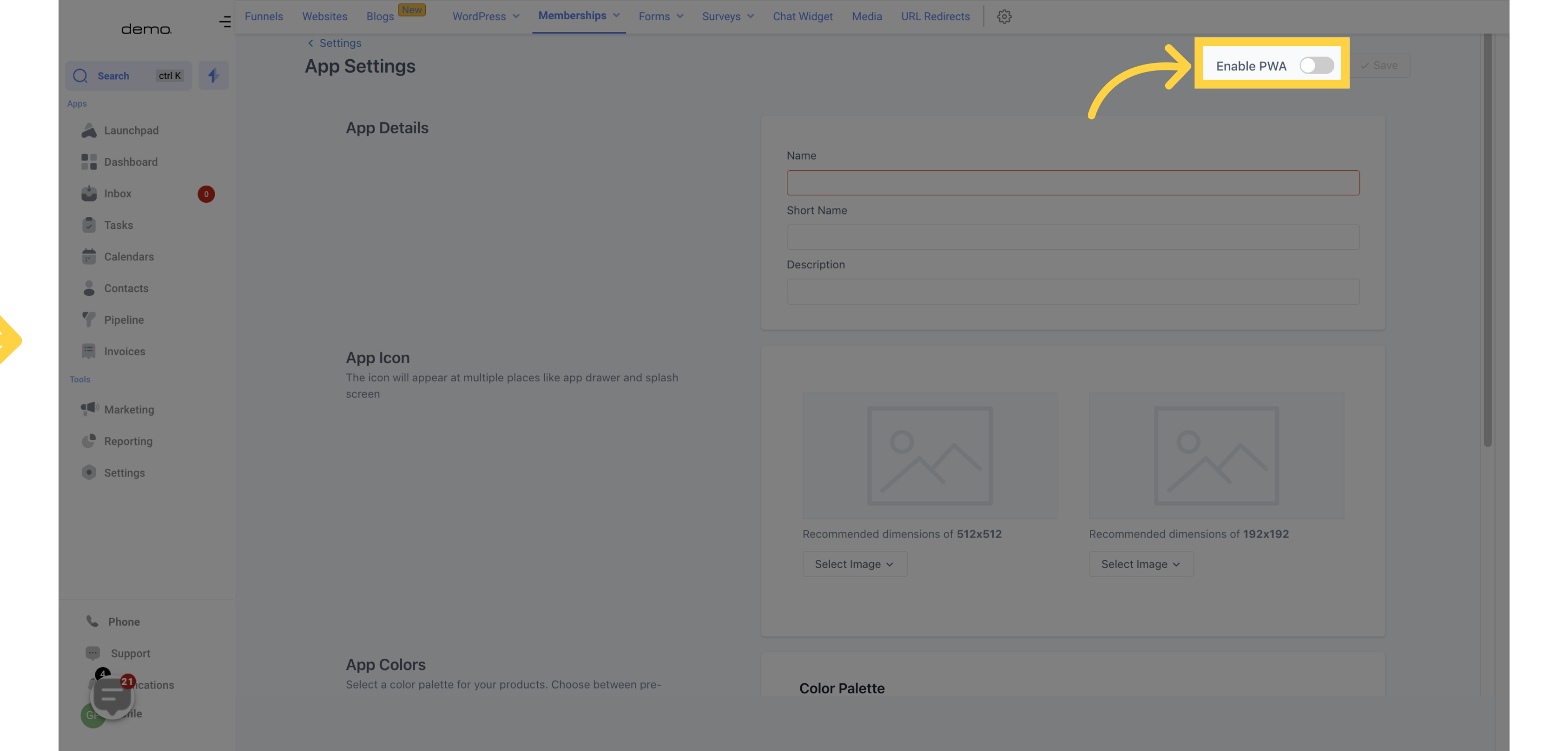Click the 512x512 image placeholder
Viewport: 1568px width, 751px height.
pos(929,456)
